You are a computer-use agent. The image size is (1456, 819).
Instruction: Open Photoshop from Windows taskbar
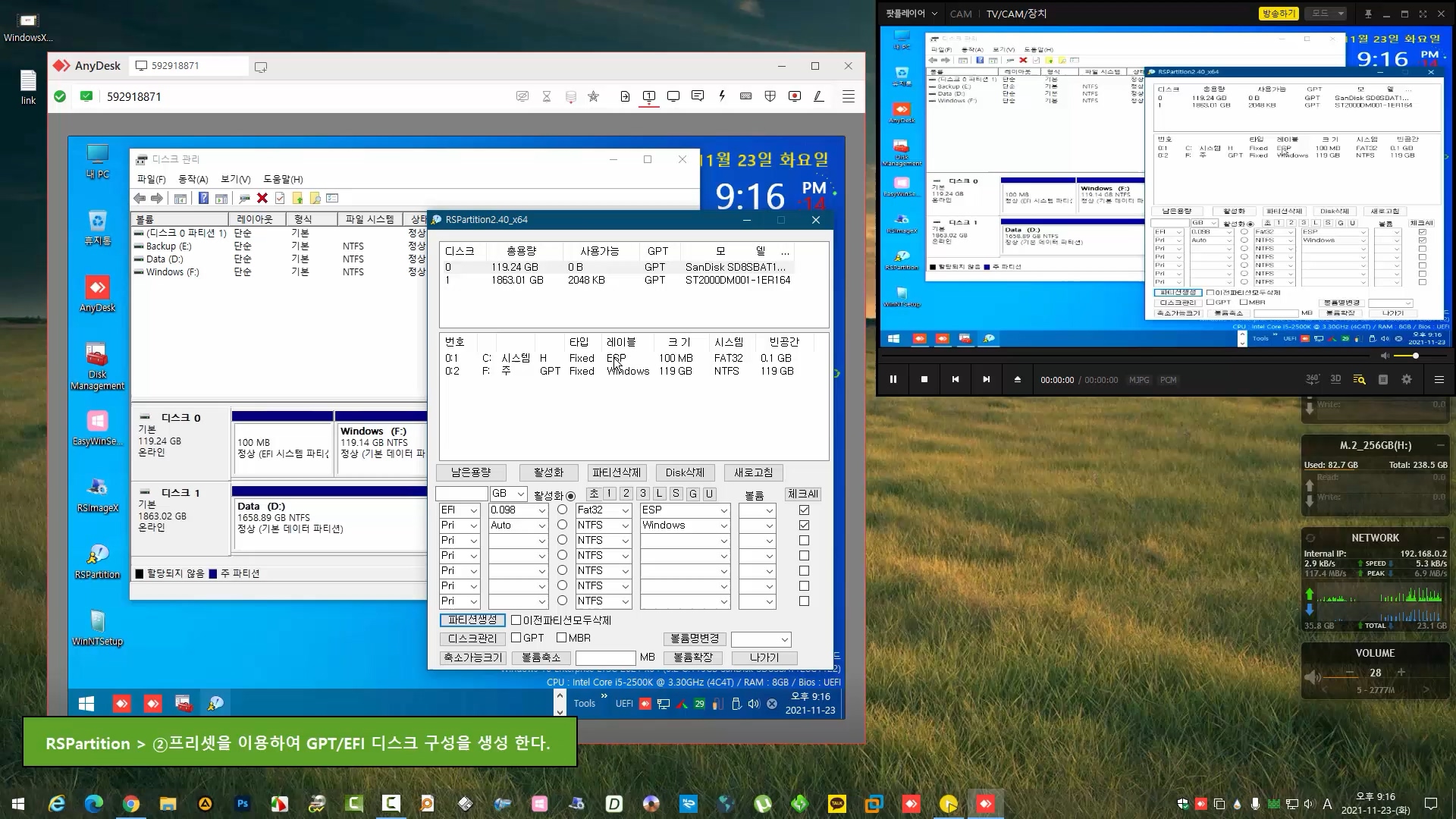coord(243,804)
